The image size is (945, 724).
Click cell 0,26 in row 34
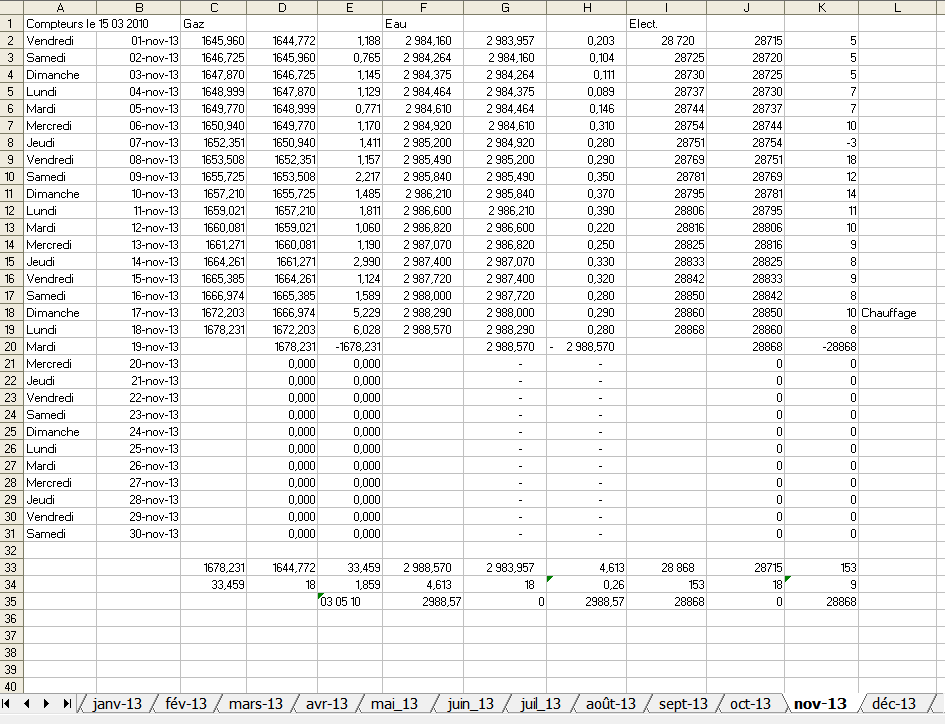586,585
